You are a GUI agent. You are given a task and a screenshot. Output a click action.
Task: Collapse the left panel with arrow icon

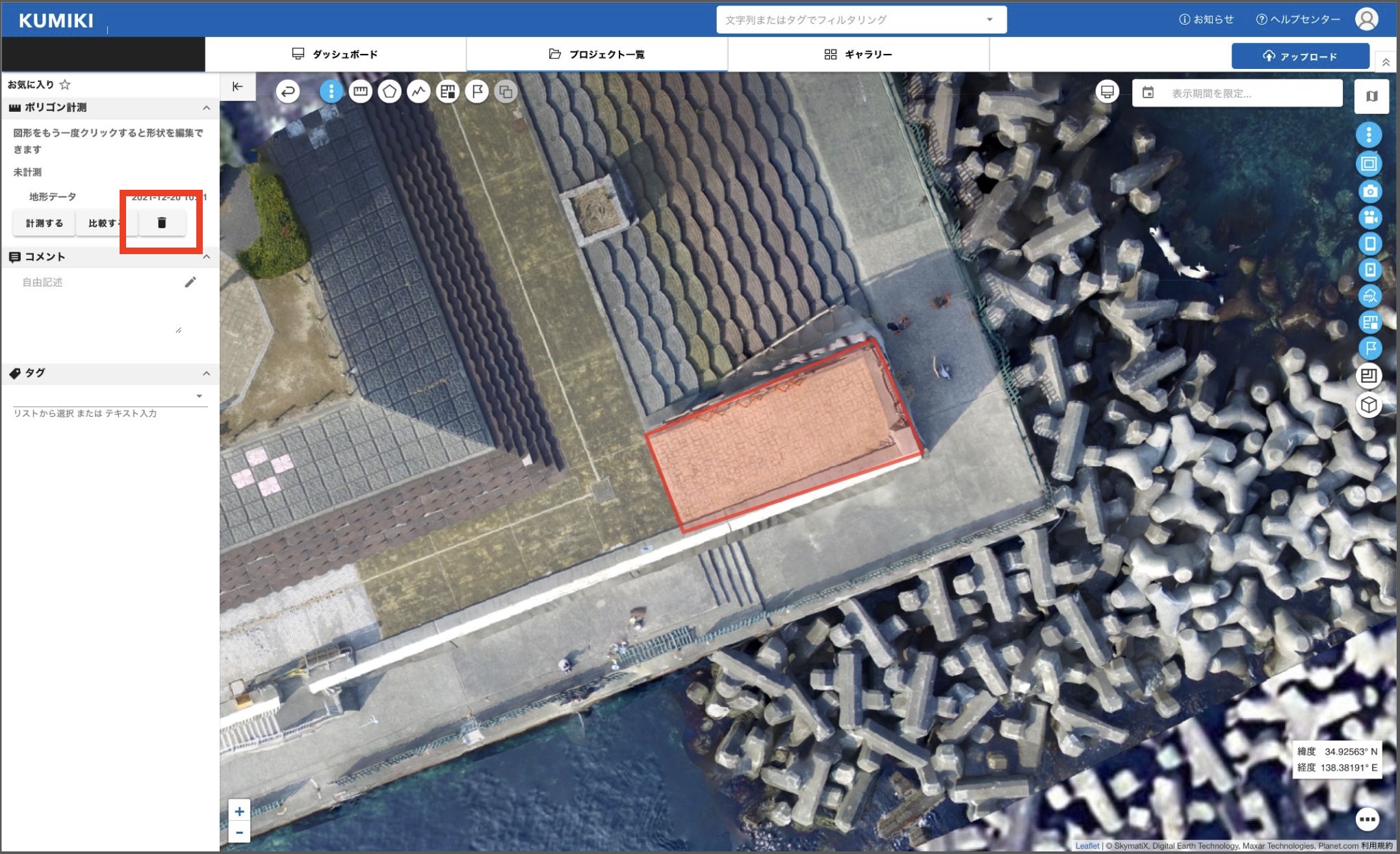(x=237, y=86)
